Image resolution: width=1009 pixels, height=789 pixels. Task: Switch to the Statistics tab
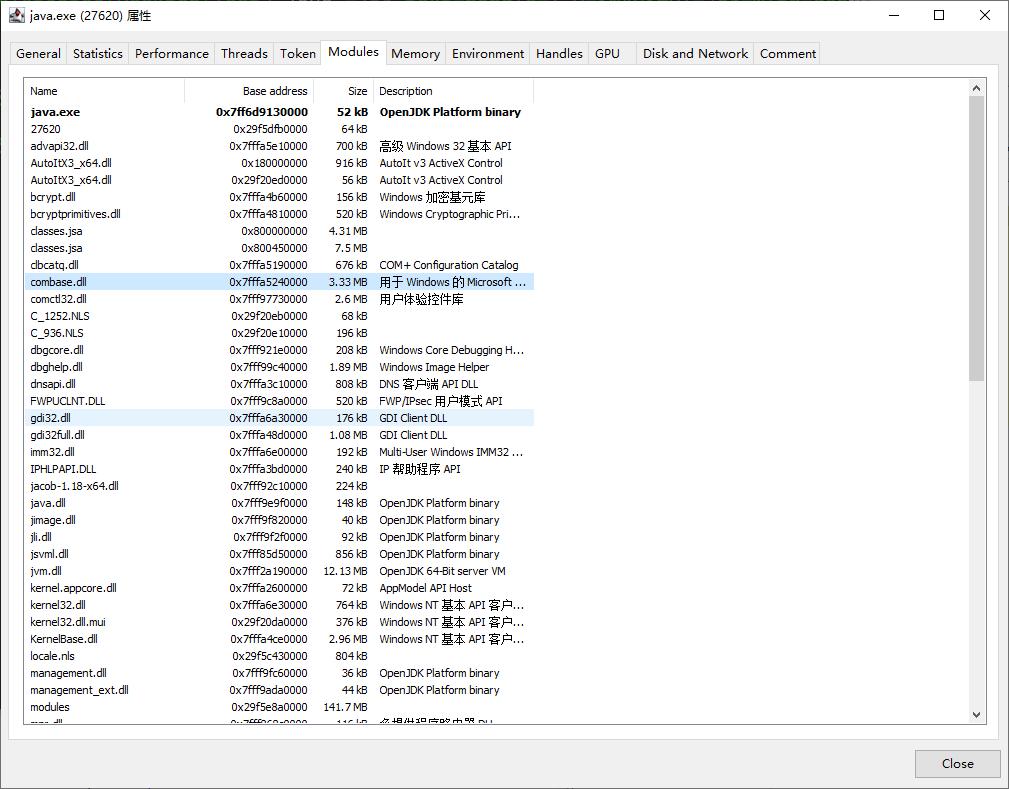point(98,53)
